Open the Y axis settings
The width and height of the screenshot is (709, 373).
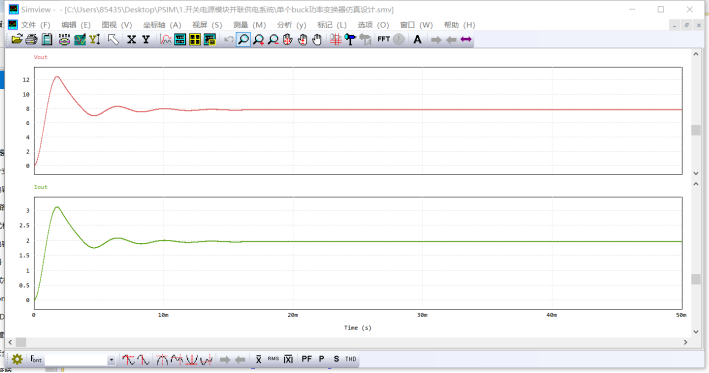coord(146,40)
